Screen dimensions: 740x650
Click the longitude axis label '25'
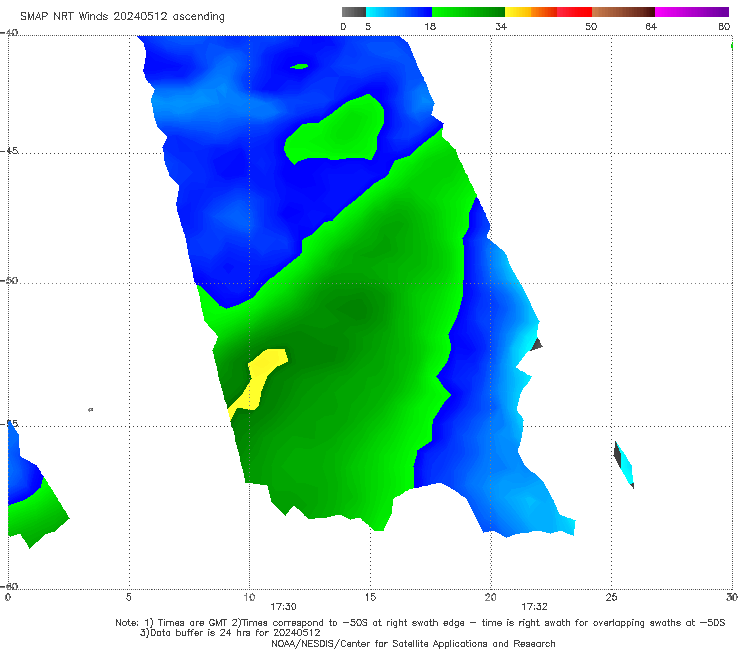coord(611,597)
